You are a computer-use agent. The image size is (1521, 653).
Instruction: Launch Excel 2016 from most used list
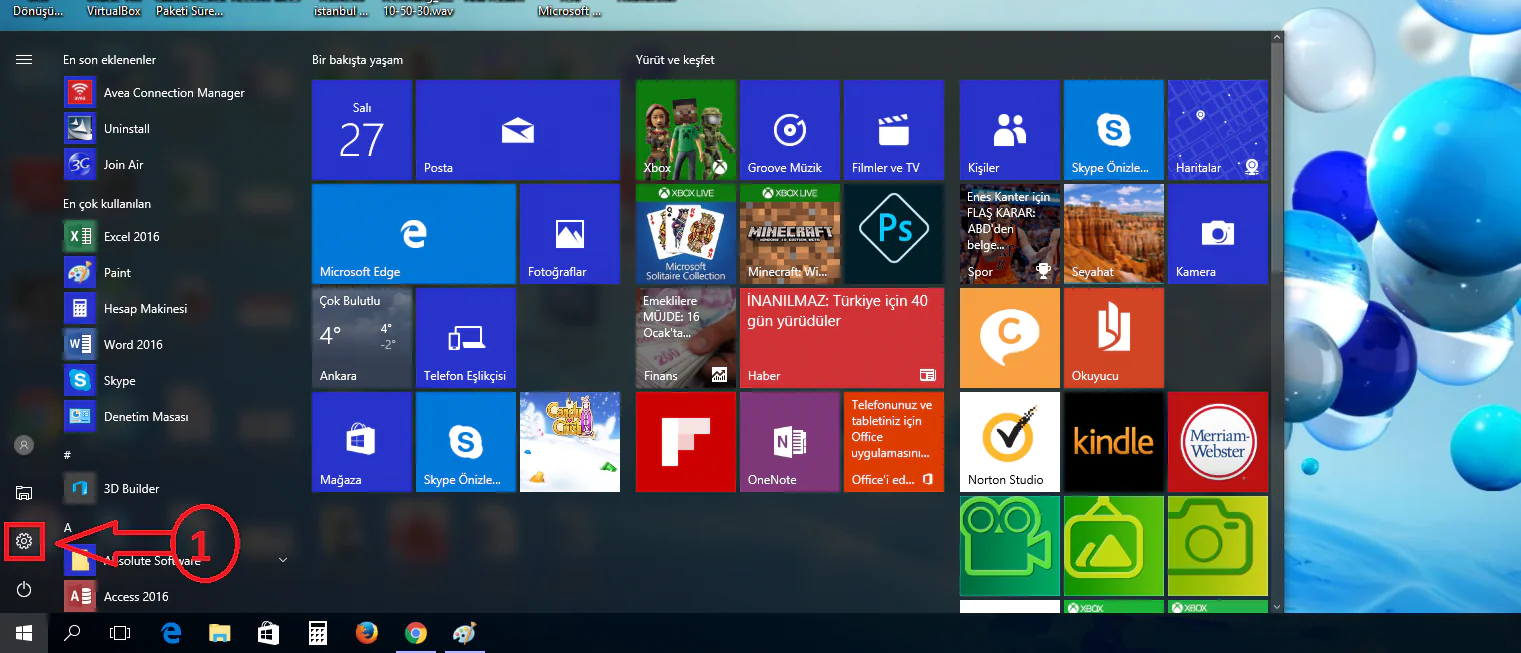coord(131,237)
